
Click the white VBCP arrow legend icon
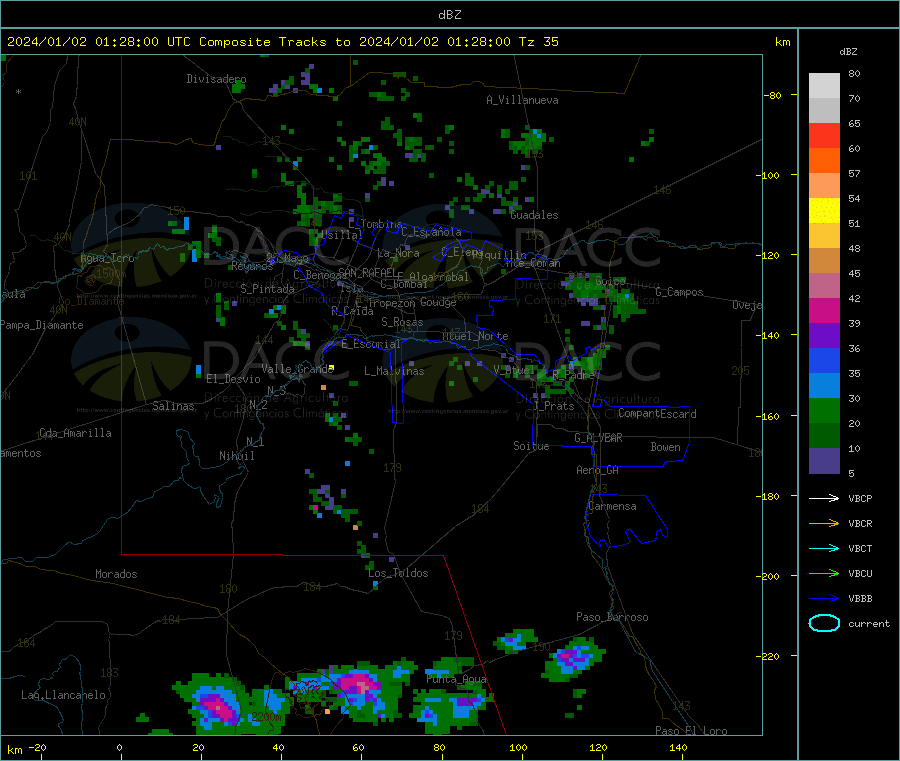pos(824,498)
